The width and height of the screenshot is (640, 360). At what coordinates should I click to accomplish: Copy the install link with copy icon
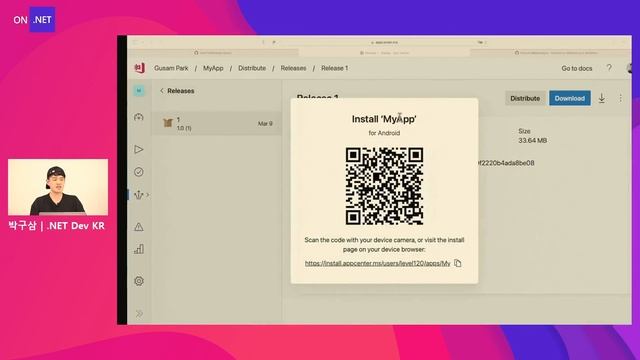(458, 263)
